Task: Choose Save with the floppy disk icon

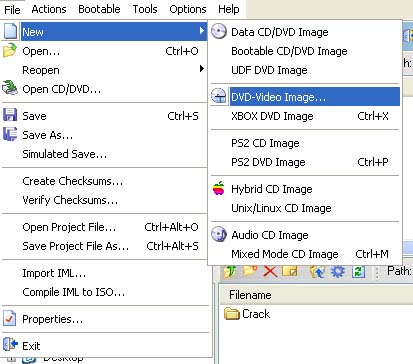Action: pyautogui.click(x=104, y=116)
